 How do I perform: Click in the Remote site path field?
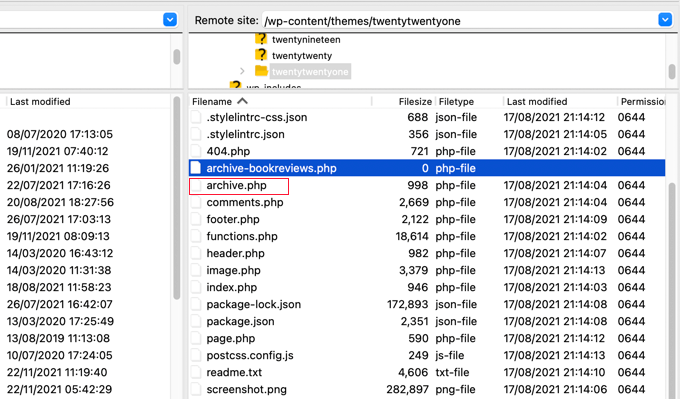[461, 20]
